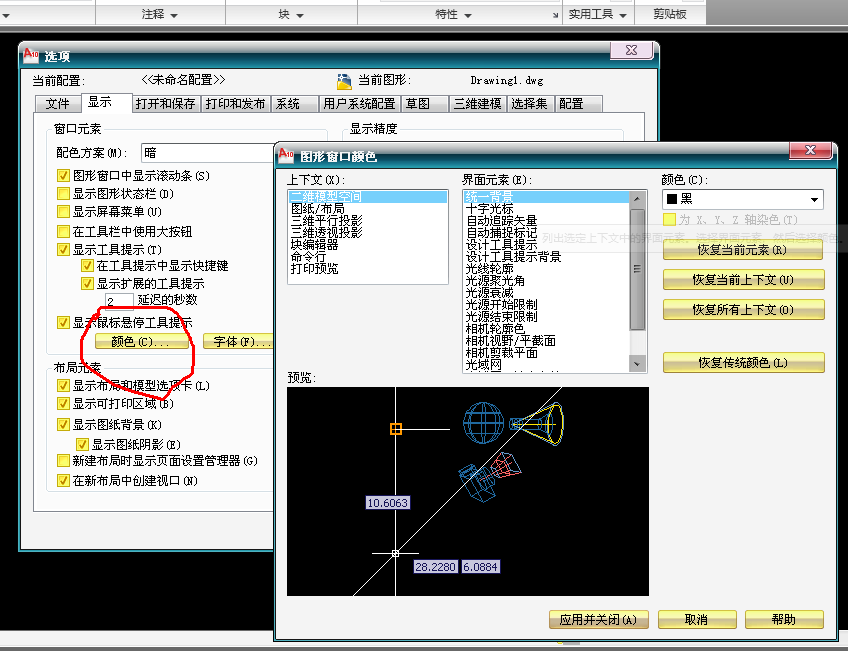Switch to the 选择集 tab
Screen dimensions: 848x651
[x=529, y=103]
